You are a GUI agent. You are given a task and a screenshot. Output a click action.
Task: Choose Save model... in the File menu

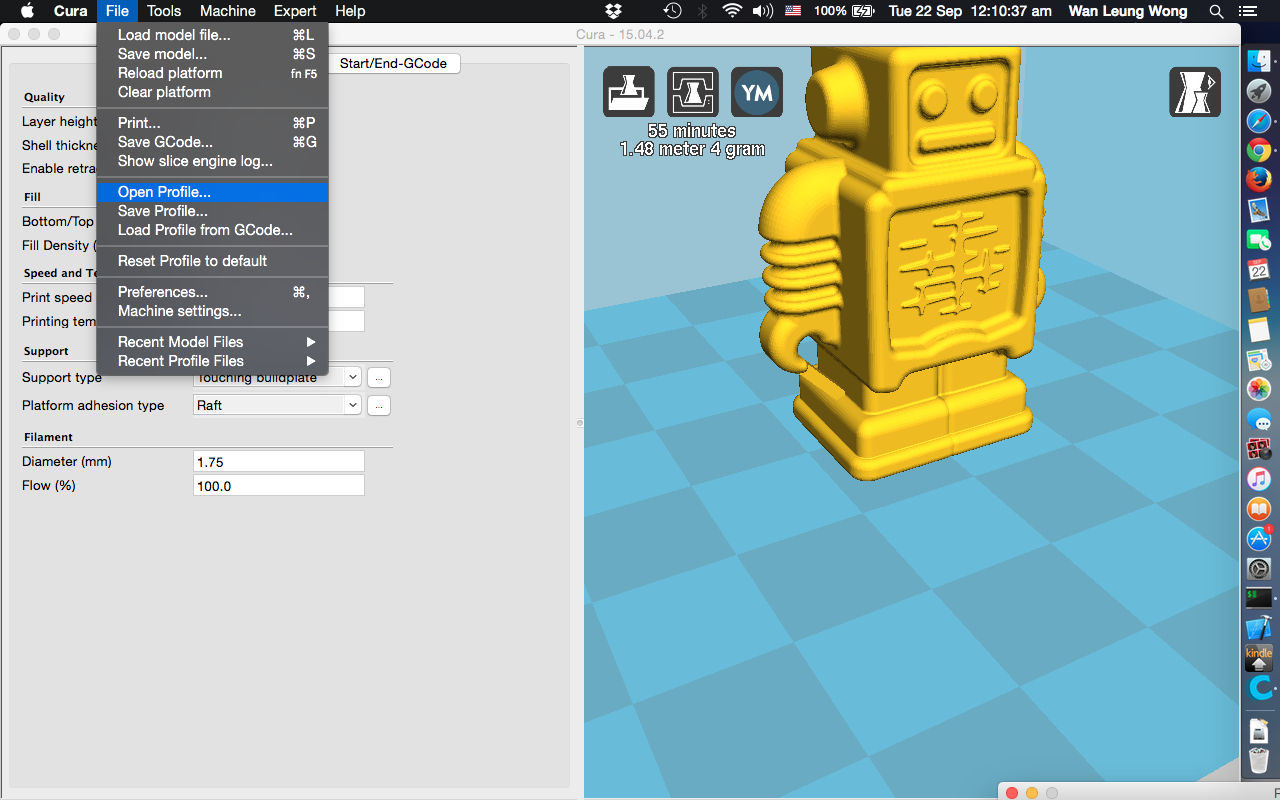[x=212, y=54]
